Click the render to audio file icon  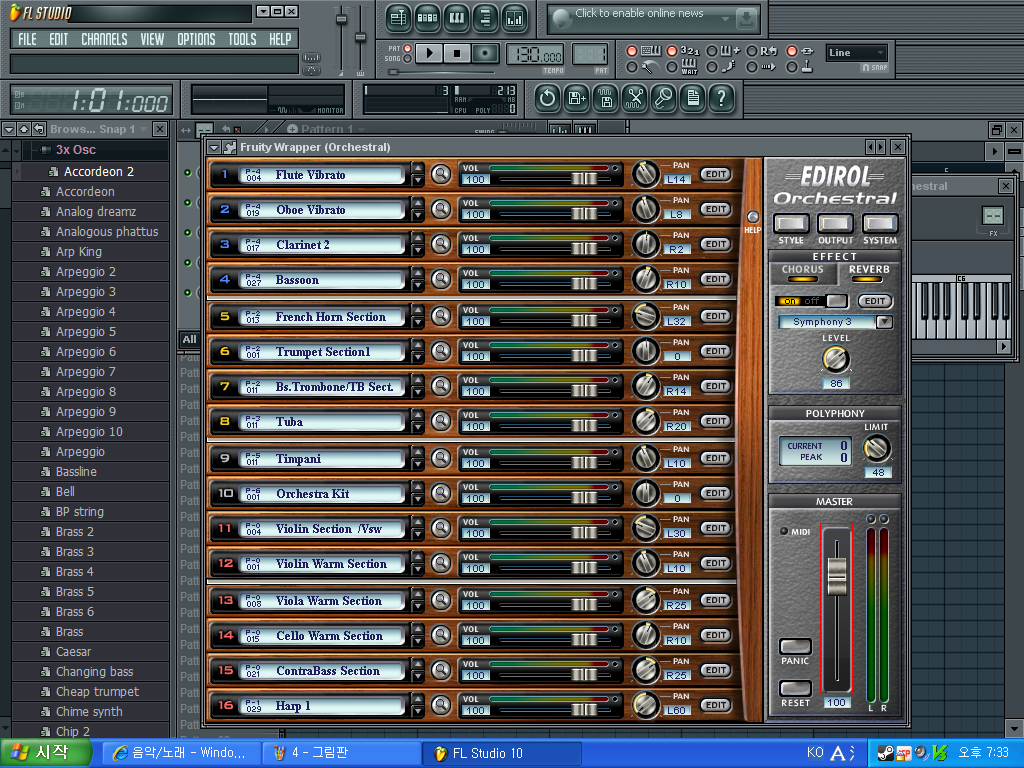pos(606,99)
